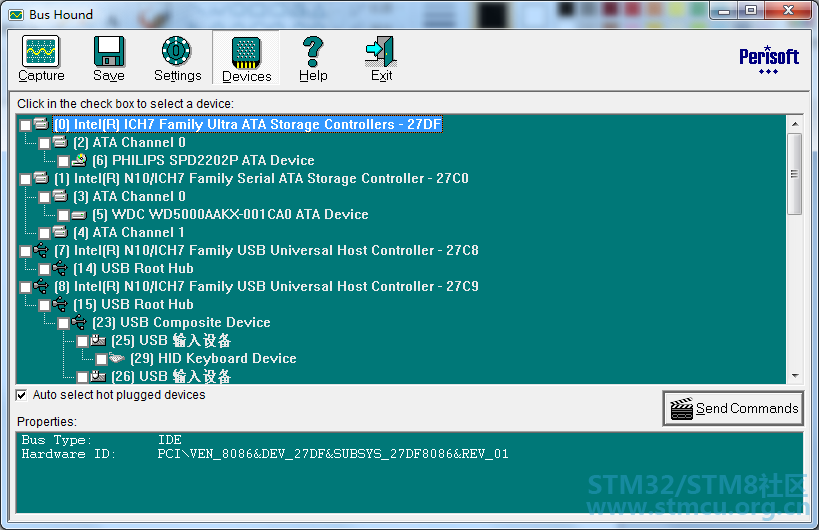Click the Bus Hound title bar icon
This screenshot has height=530, width=819.
pos(16,15)
